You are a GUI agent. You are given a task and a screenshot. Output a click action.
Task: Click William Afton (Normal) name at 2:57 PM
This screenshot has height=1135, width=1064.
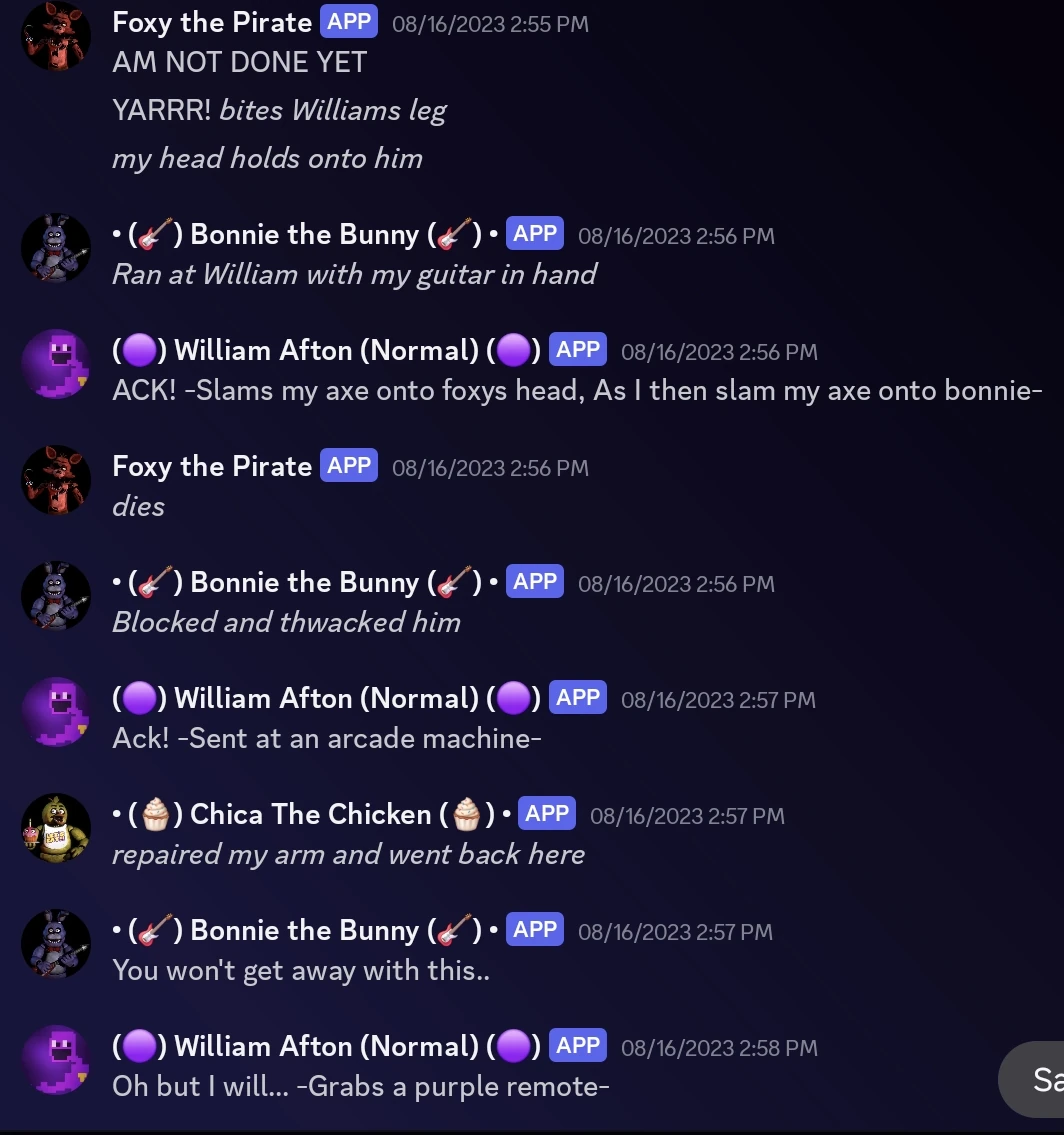(326, 699)
